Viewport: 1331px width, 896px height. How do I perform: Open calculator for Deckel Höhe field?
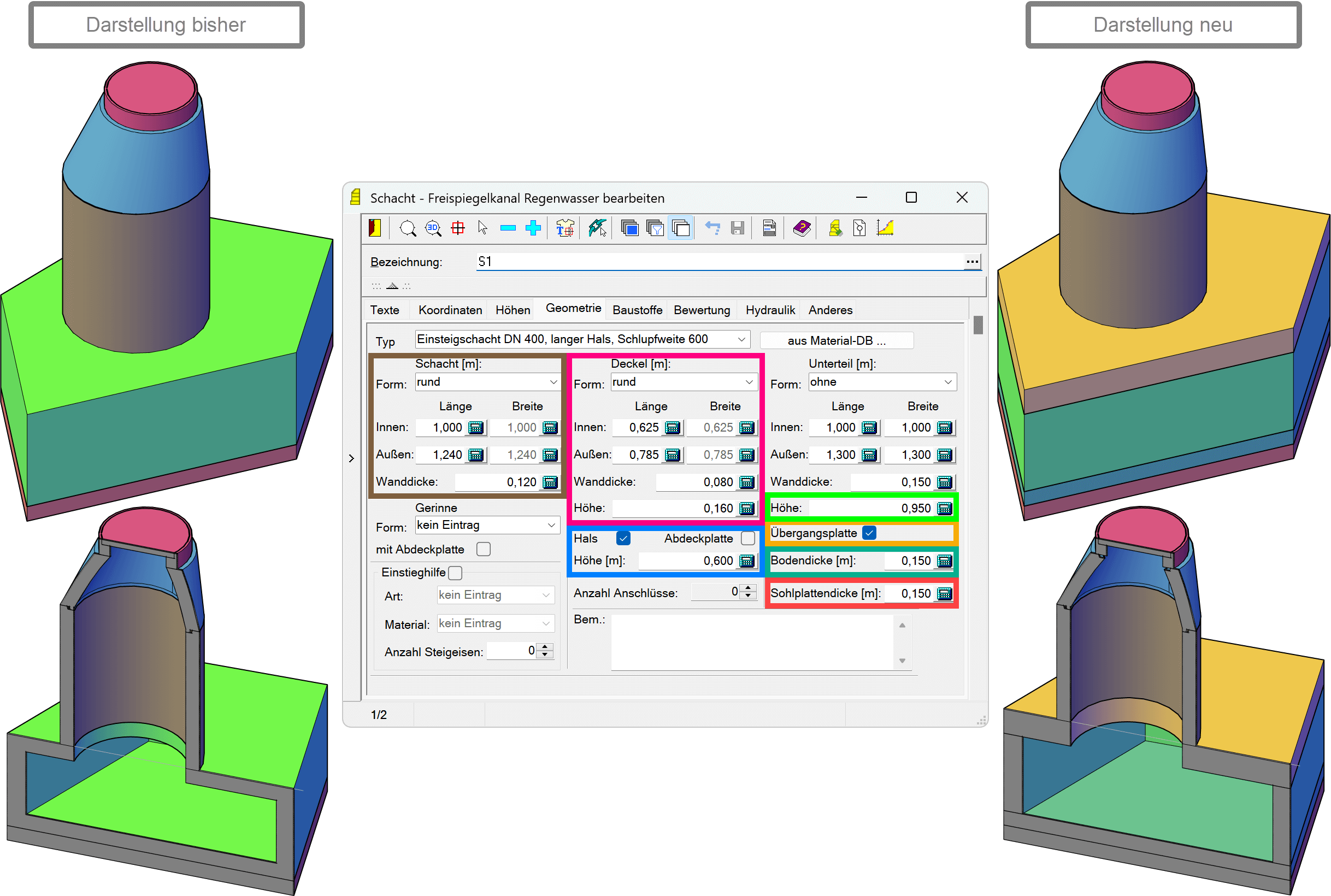(746, 508)
